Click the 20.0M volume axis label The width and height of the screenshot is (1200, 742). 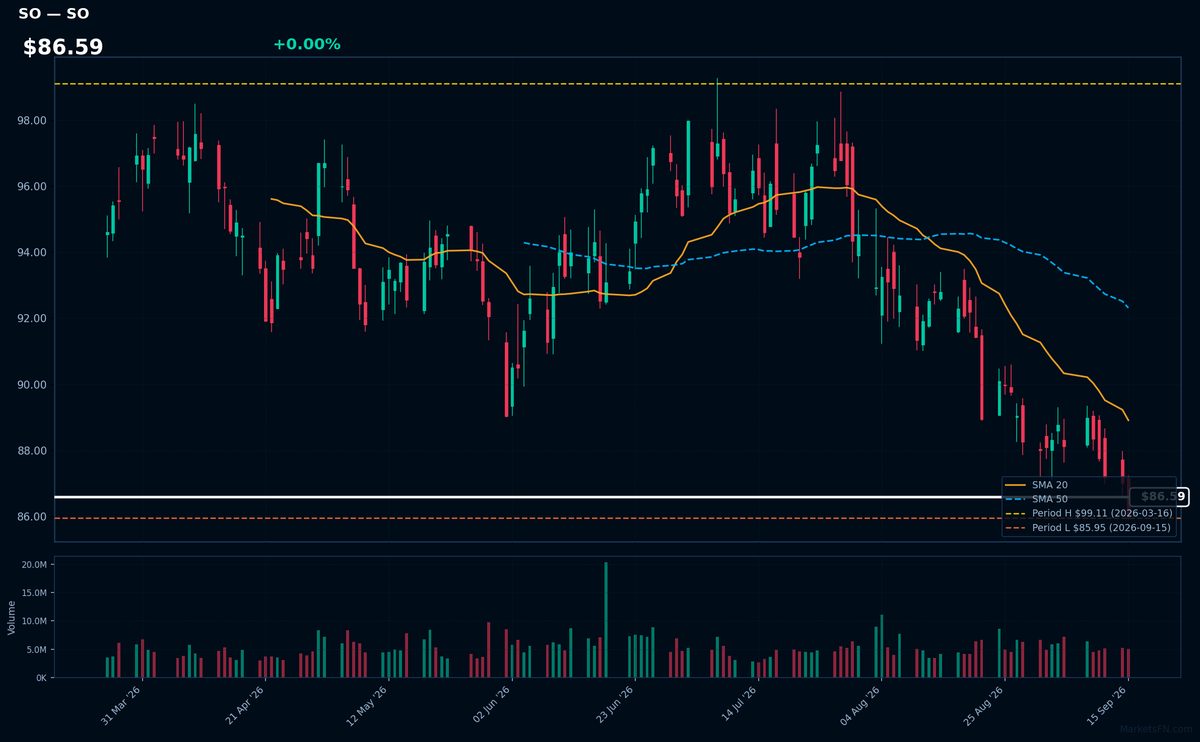35,565
